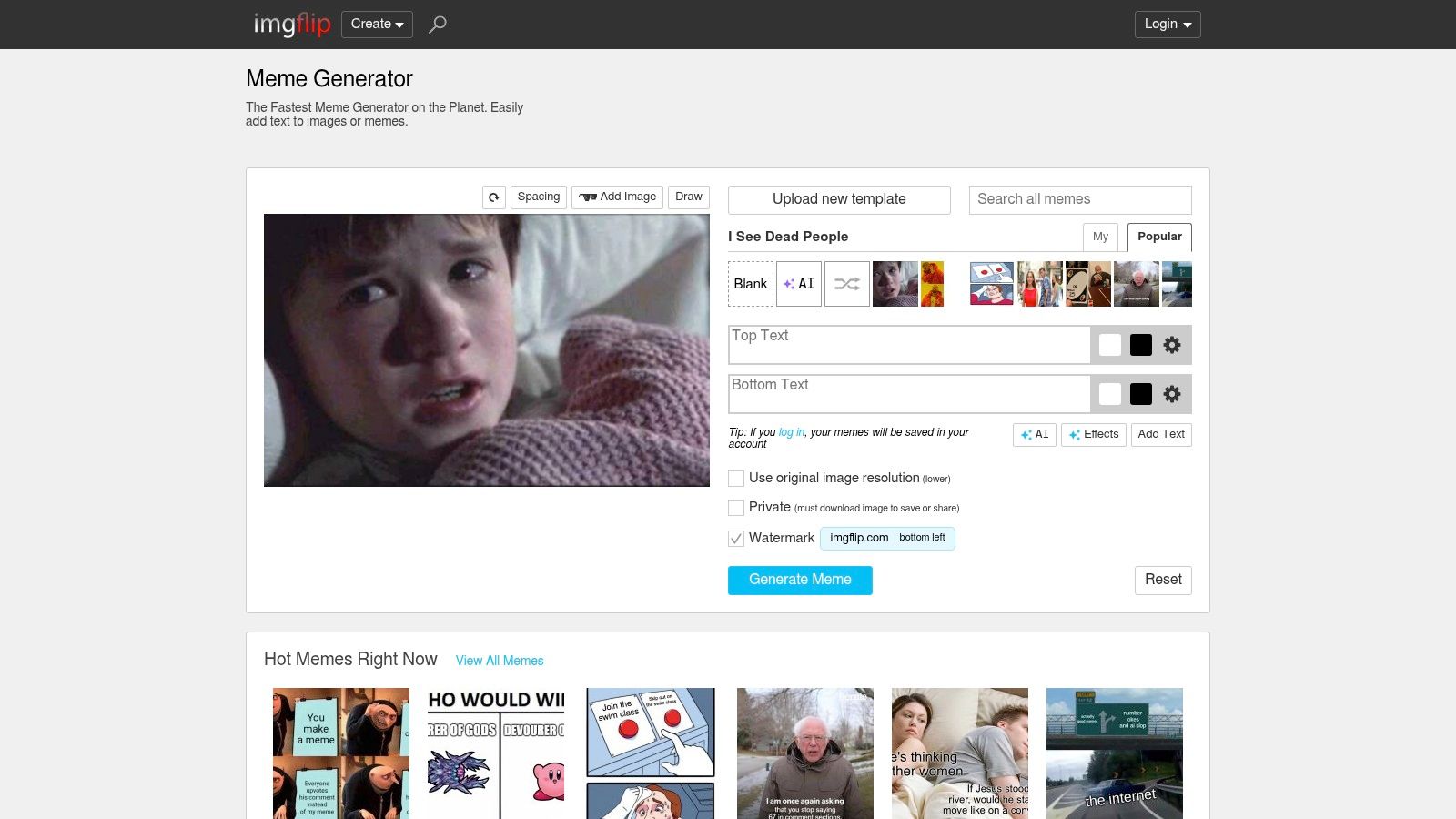Screen dimensions: 1456x819
Task: Uncheck the Watermark checkbox
Action: point(736,539)
